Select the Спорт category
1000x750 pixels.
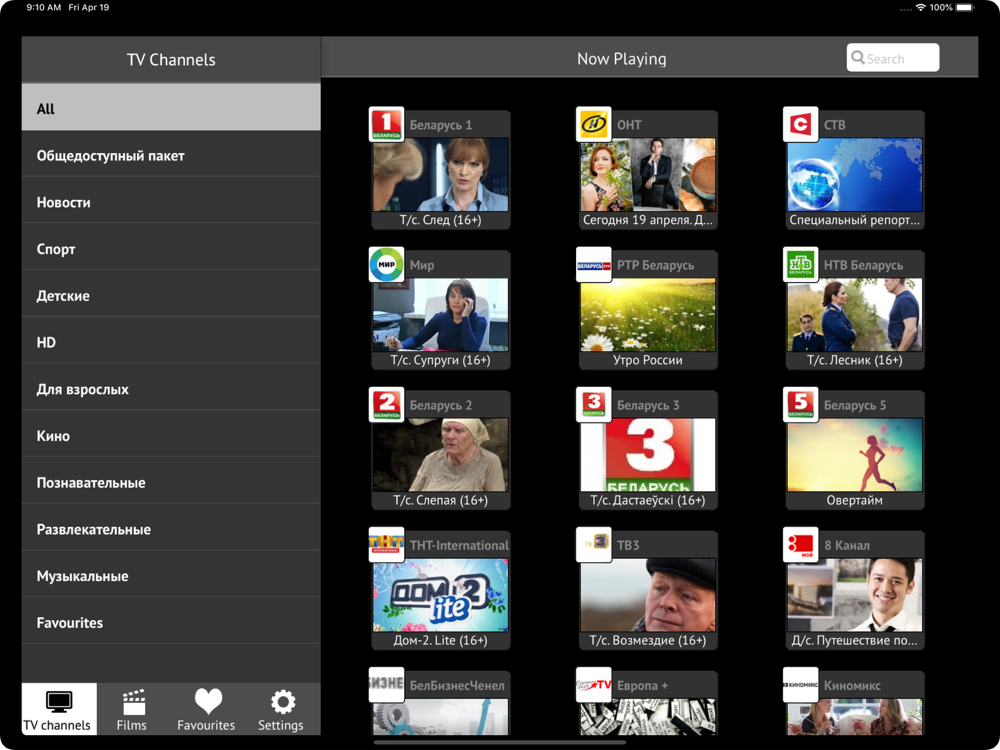(171, 248)
